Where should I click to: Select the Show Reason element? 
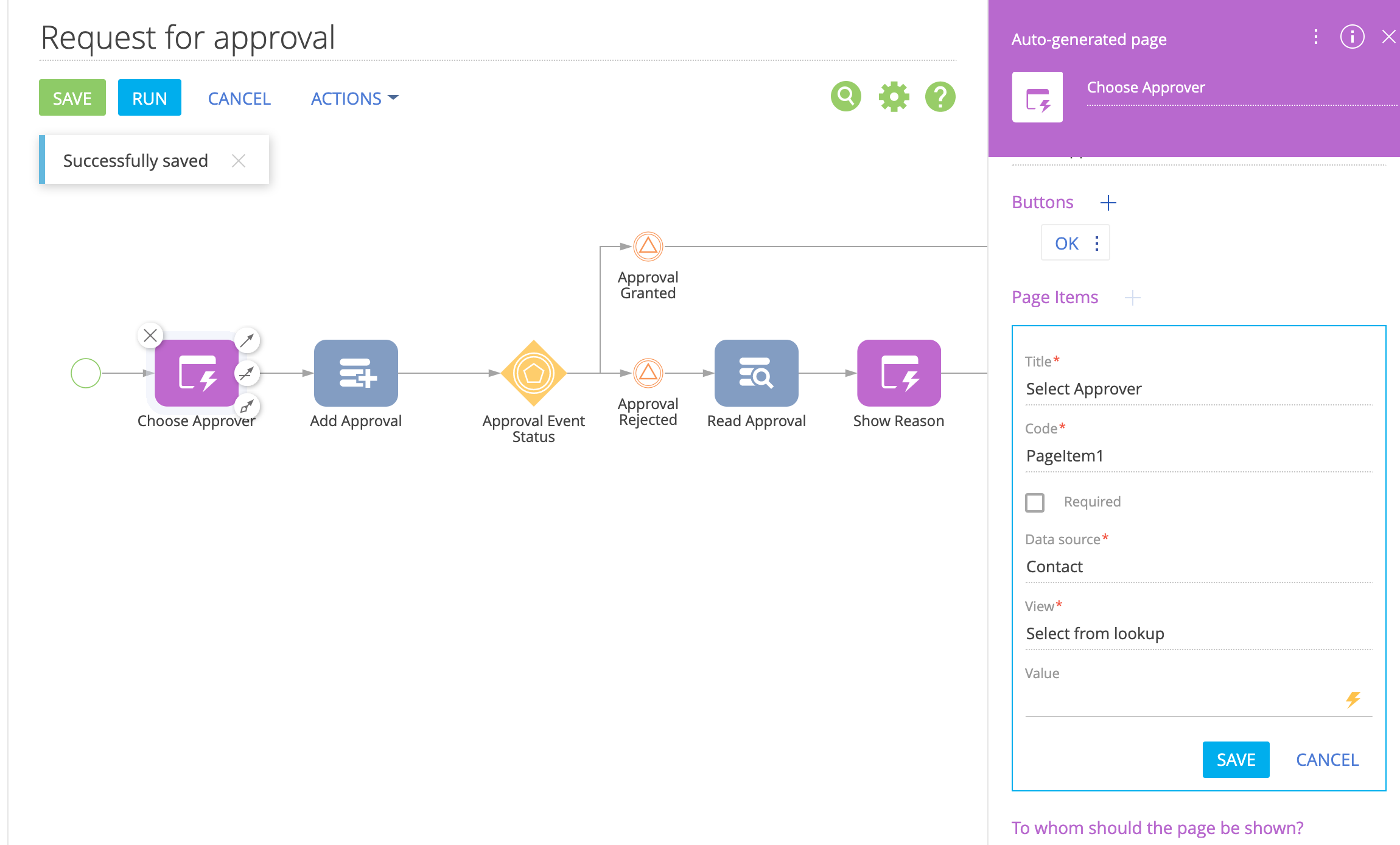pyautogui.click(x=899, y=373)
